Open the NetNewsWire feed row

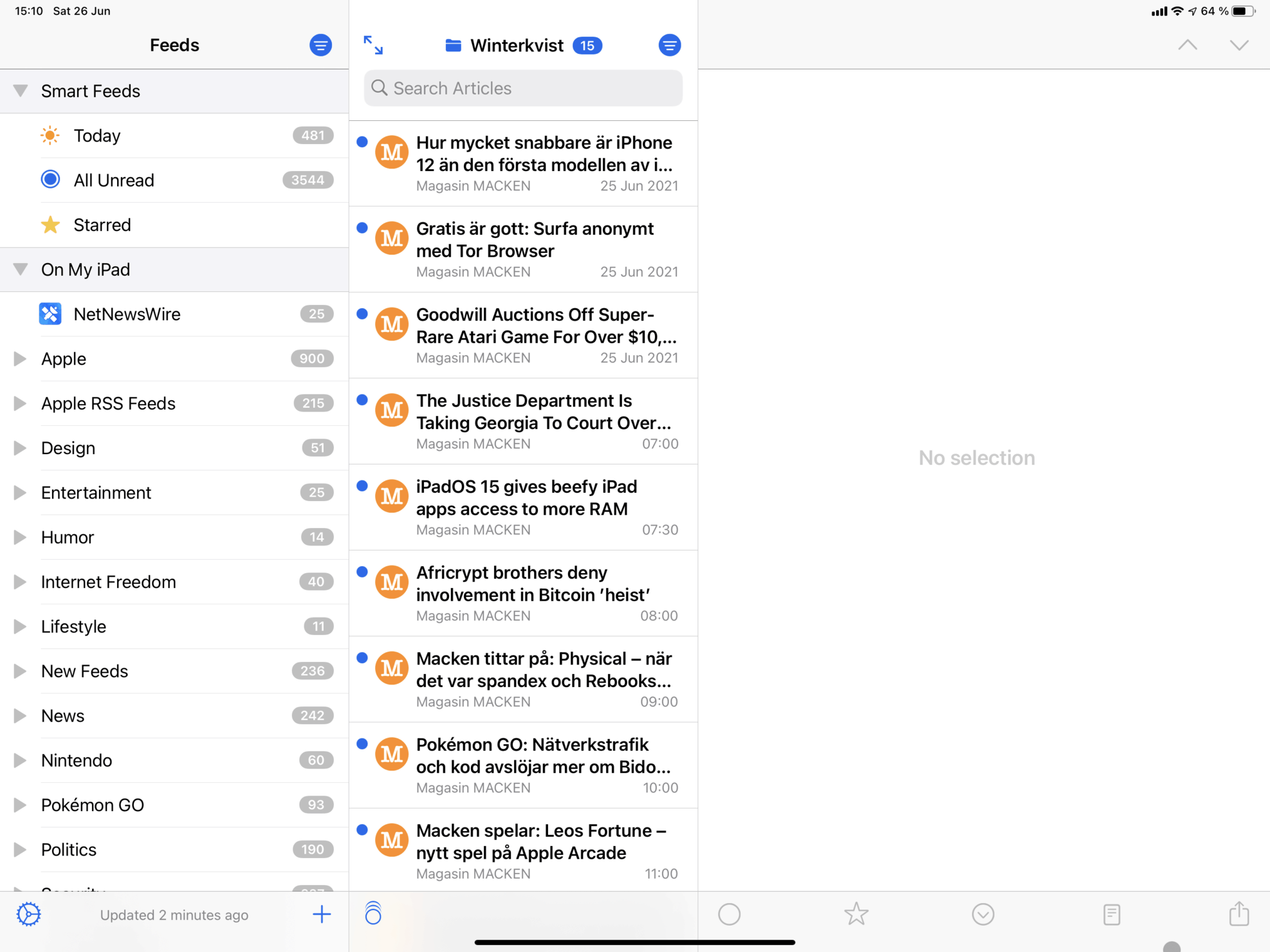pos(174,314)
